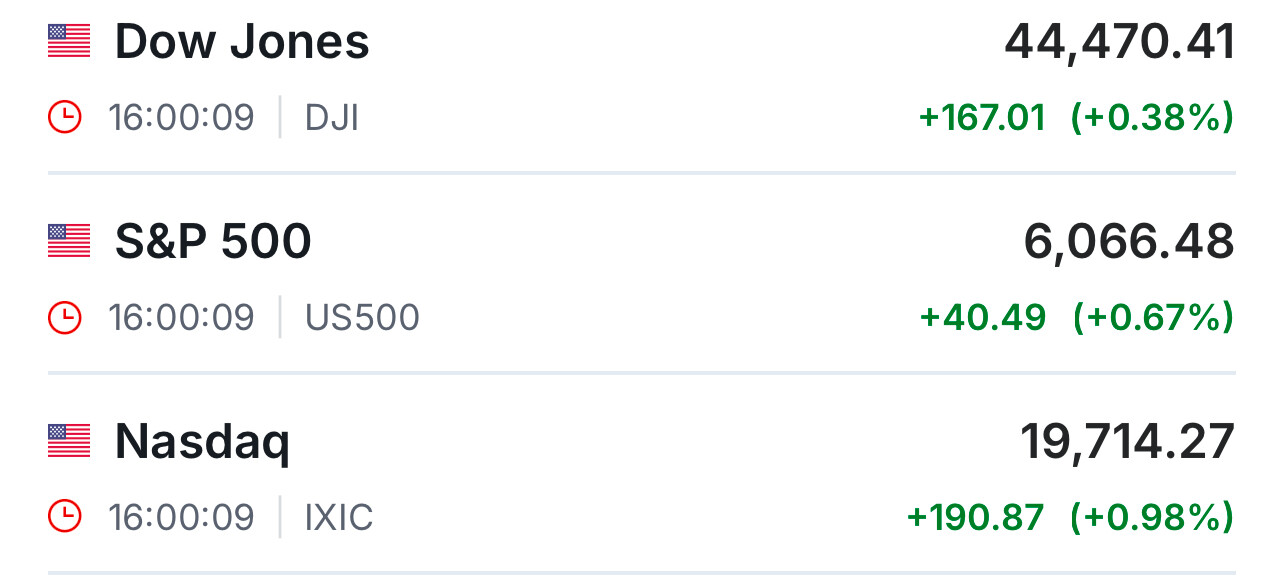
Task: Click the red clock icon in S&P 500 row
Action: (65, 318)
